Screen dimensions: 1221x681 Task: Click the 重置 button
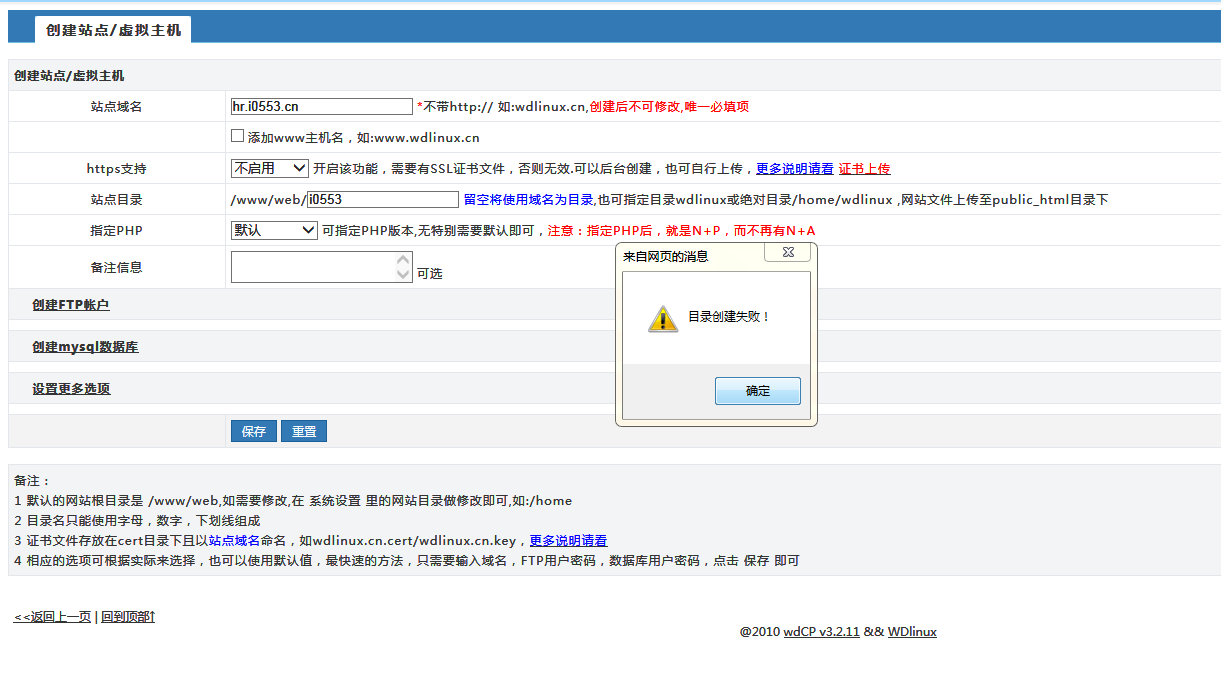[304, 431]
